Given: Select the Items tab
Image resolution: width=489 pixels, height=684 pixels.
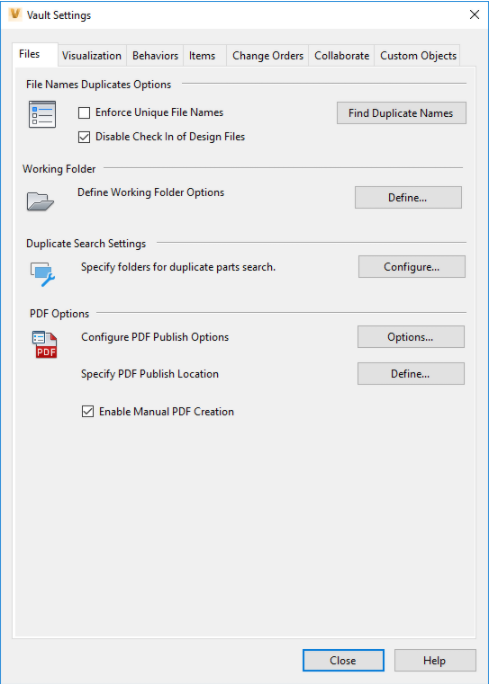Looking at the screenshot, I should [202, 56].
